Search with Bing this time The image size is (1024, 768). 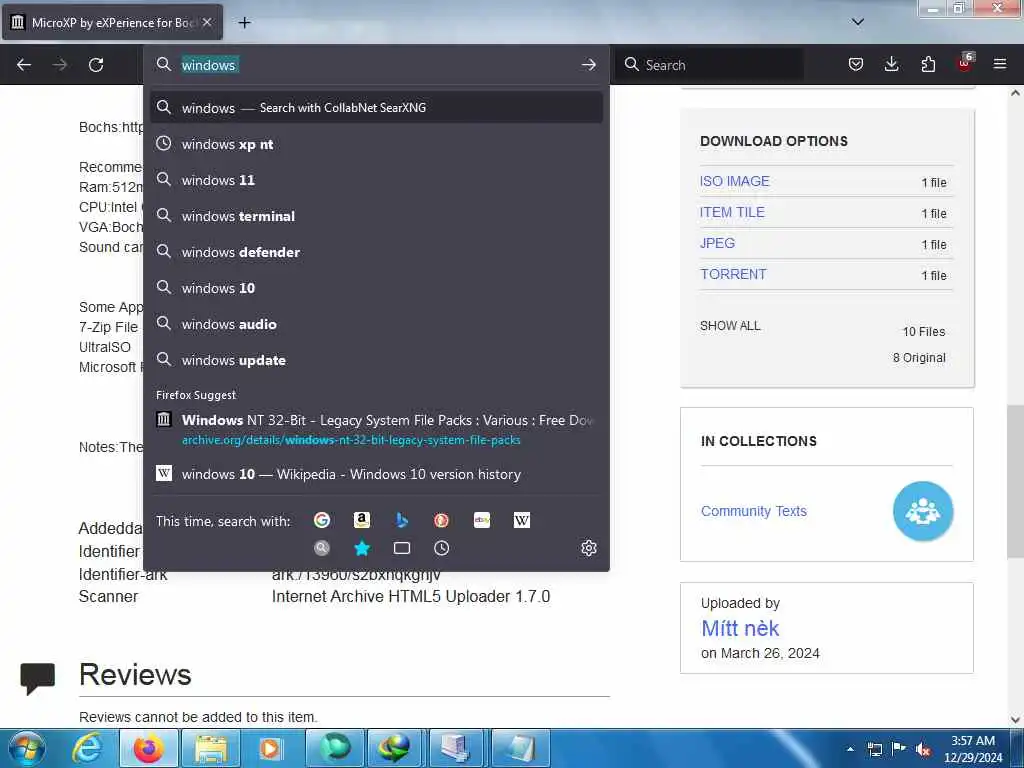pos(402,520)
